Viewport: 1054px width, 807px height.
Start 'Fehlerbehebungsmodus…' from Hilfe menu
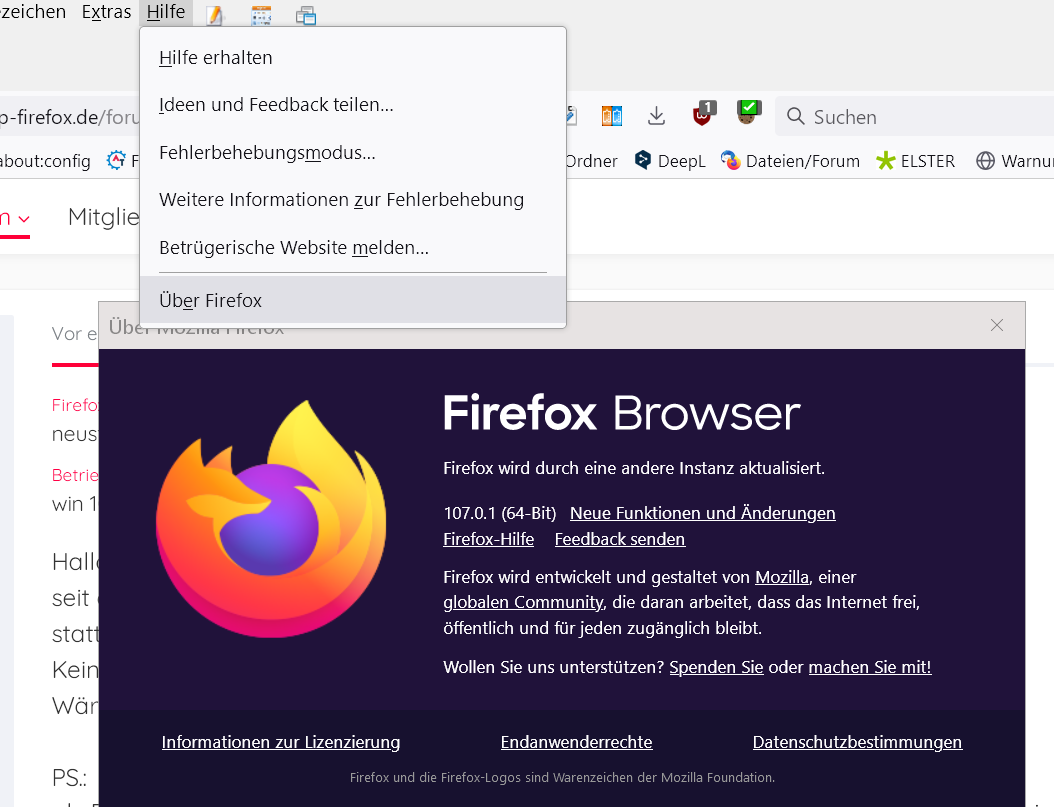353,153
